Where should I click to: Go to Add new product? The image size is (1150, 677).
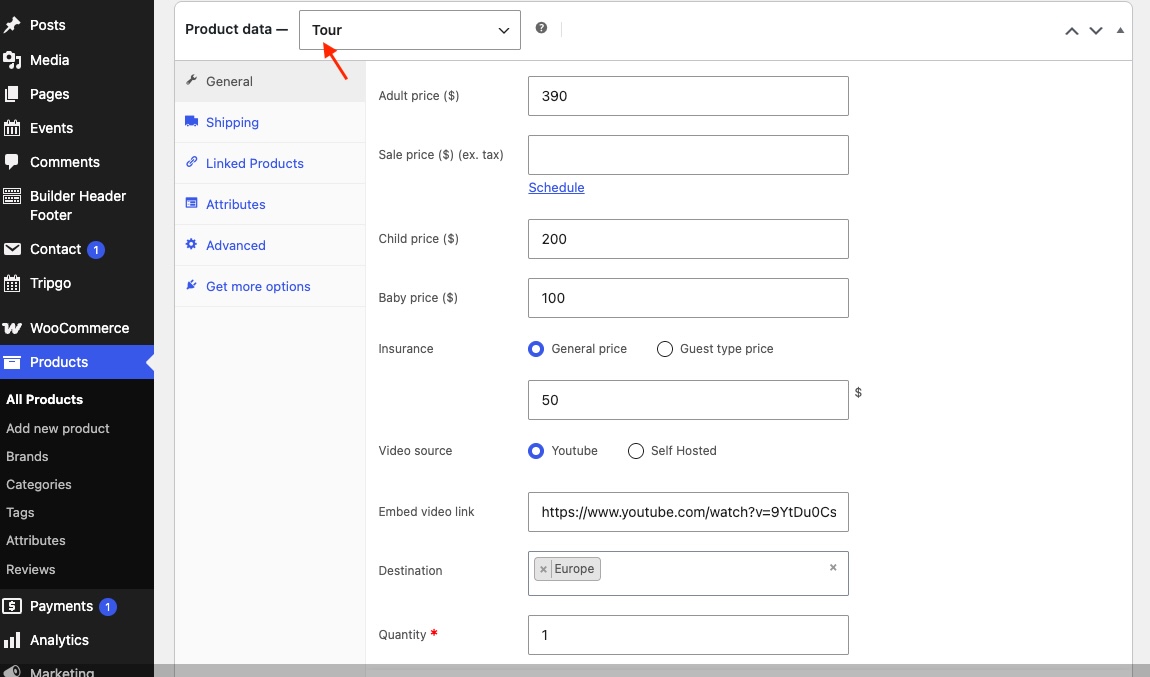click(58, 428)
